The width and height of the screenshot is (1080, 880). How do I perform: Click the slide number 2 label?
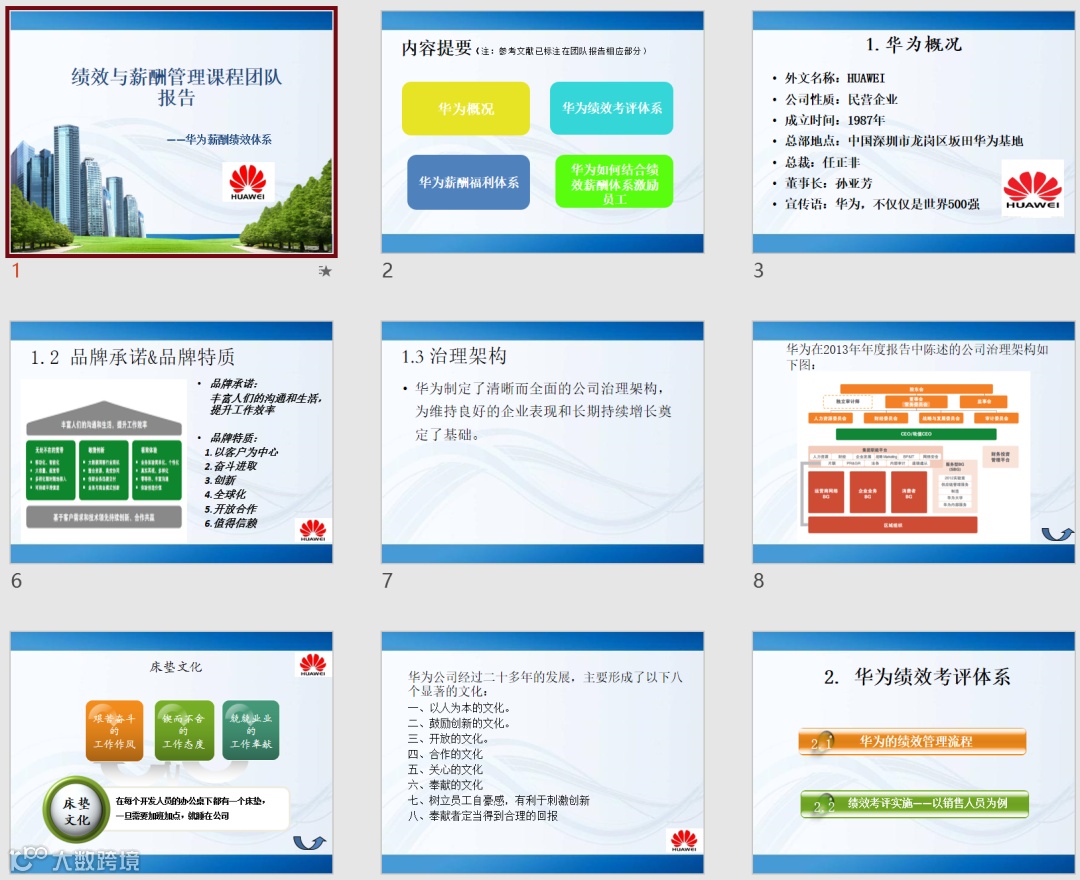(x=388, y=270)
